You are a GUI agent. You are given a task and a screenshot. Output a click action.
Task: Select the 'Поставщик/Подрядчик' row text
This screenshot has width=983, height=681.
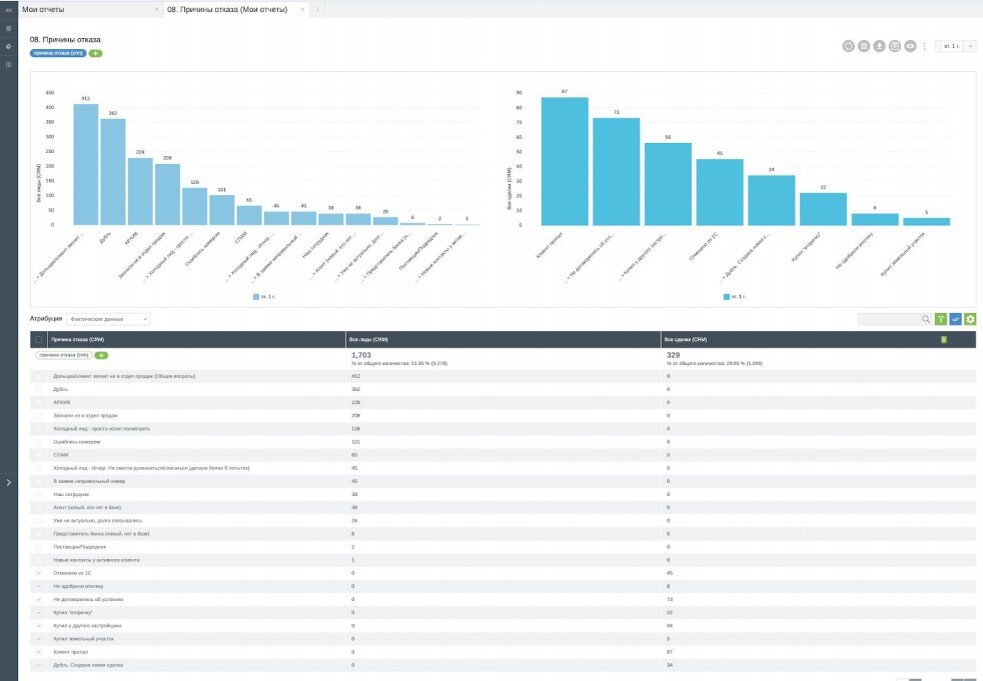point(80,547)
